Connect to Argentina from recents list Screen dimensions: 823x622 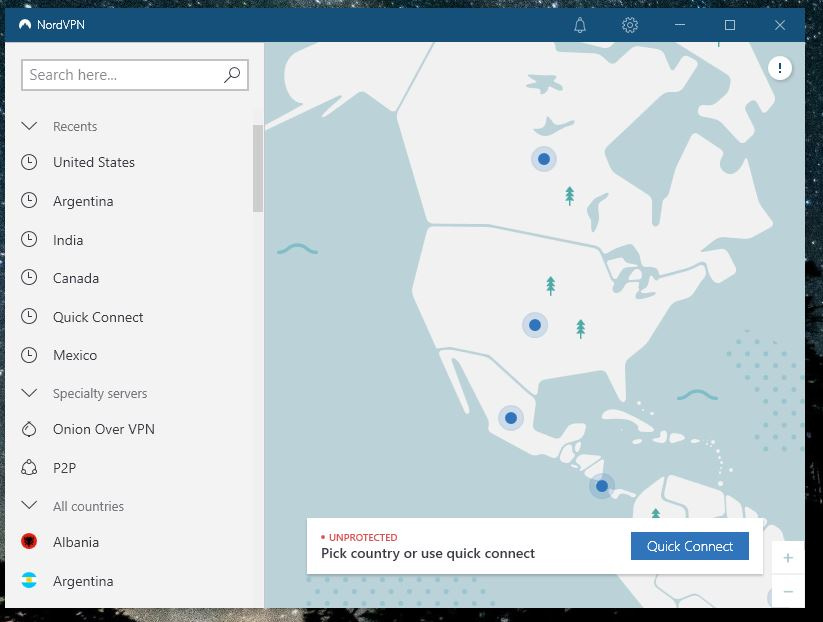coord(83,202)
